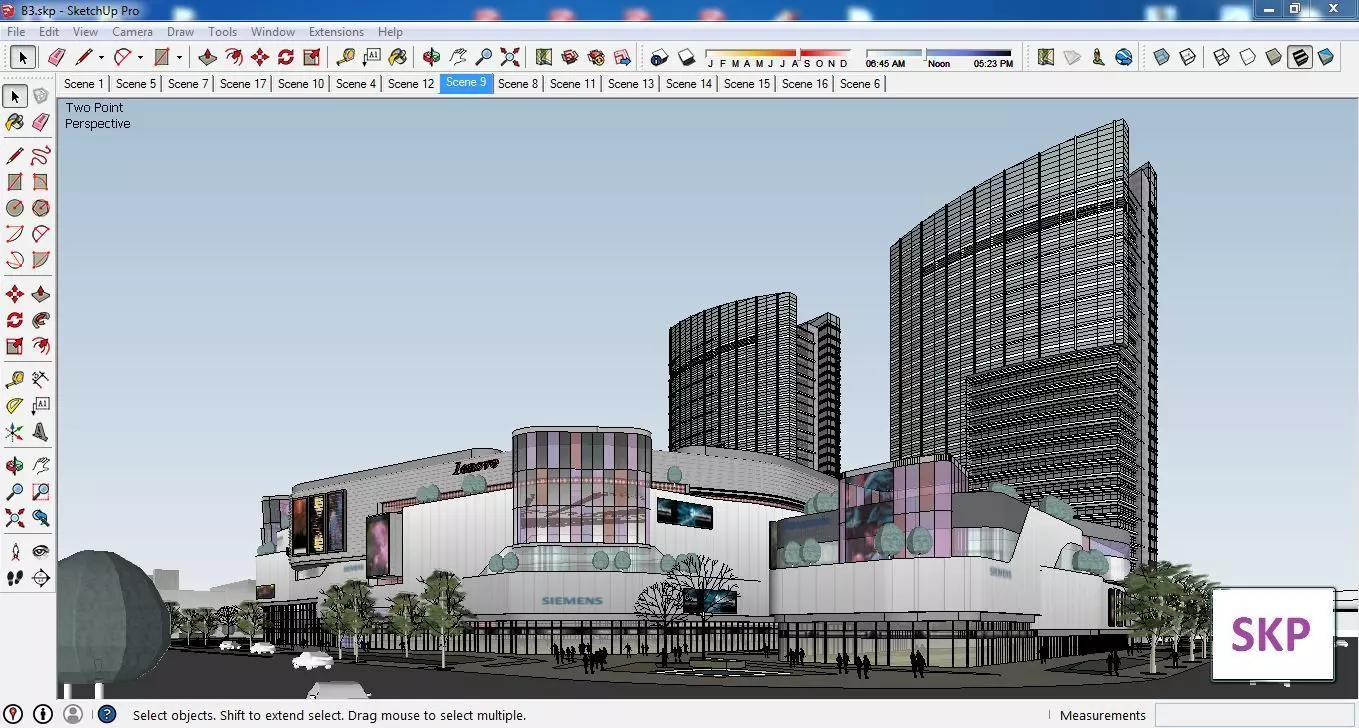The image size is (1359, 728).
Task: Select the Section Plane tool
Action: click(40, 577)
